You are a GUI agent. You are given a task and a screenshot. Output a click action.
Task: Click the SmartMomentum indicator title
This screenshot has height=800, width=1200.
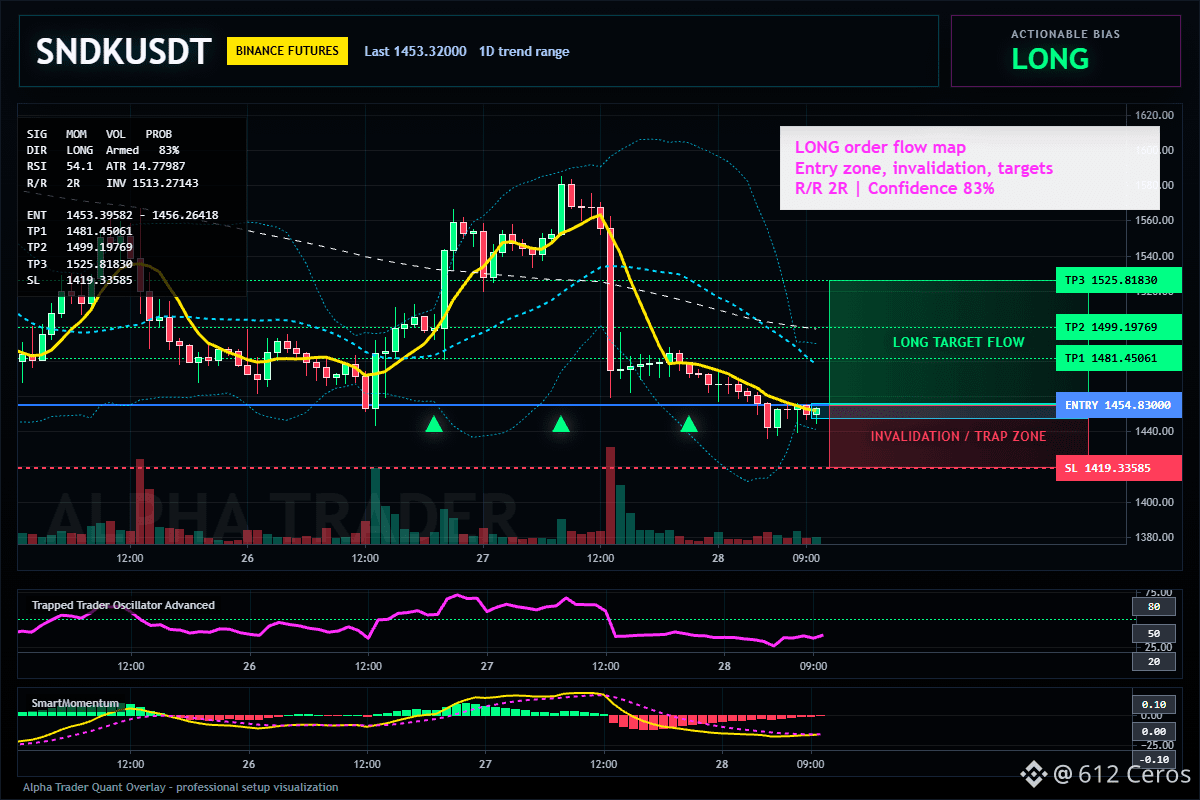coord(75,704)
